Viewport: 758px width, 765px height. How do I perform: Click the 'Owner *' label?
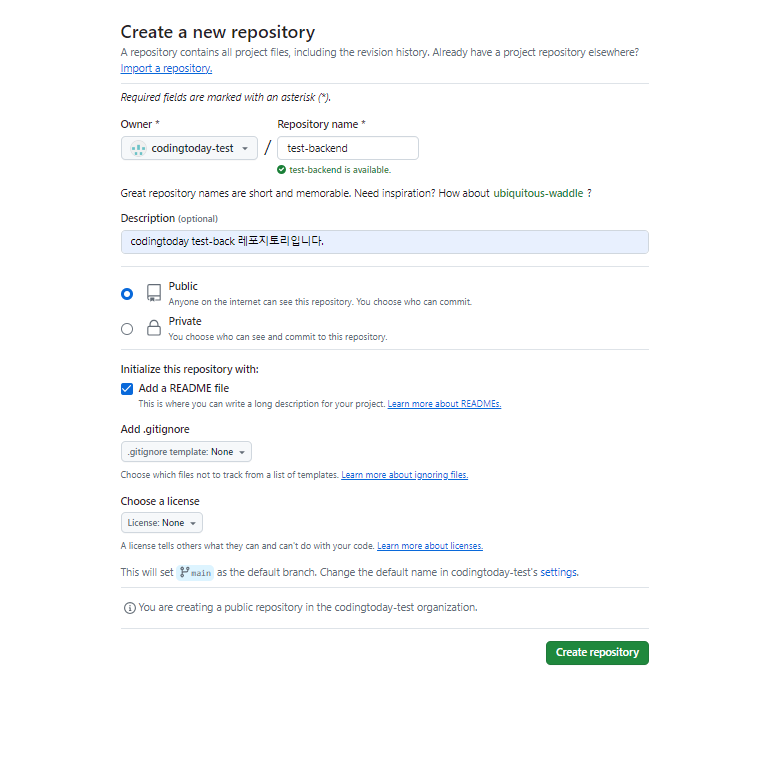tap(140, 124)
